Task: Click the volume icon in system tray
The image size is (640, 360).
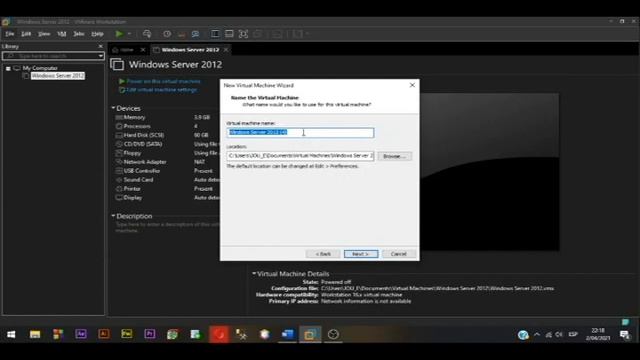Action: 559,335
